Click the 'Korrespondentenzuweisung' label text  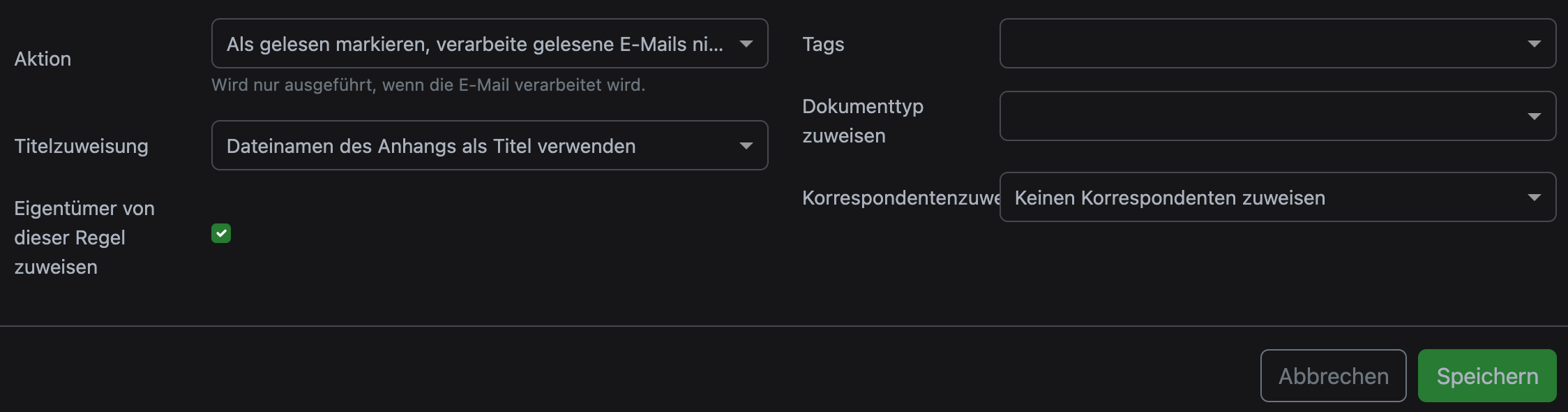(x=900, y=198)
